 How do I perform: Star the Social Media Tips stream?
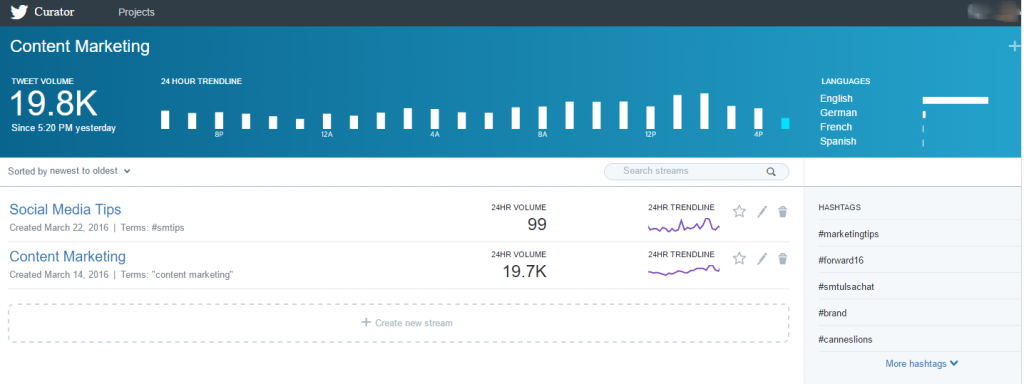click(x=739, y=211)
